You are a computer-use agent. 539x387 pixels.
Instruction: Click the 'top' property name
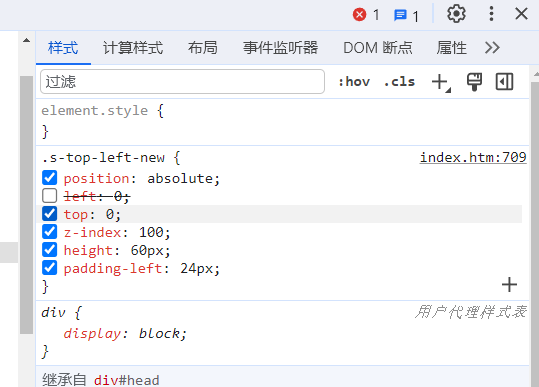tap(76, 215)
